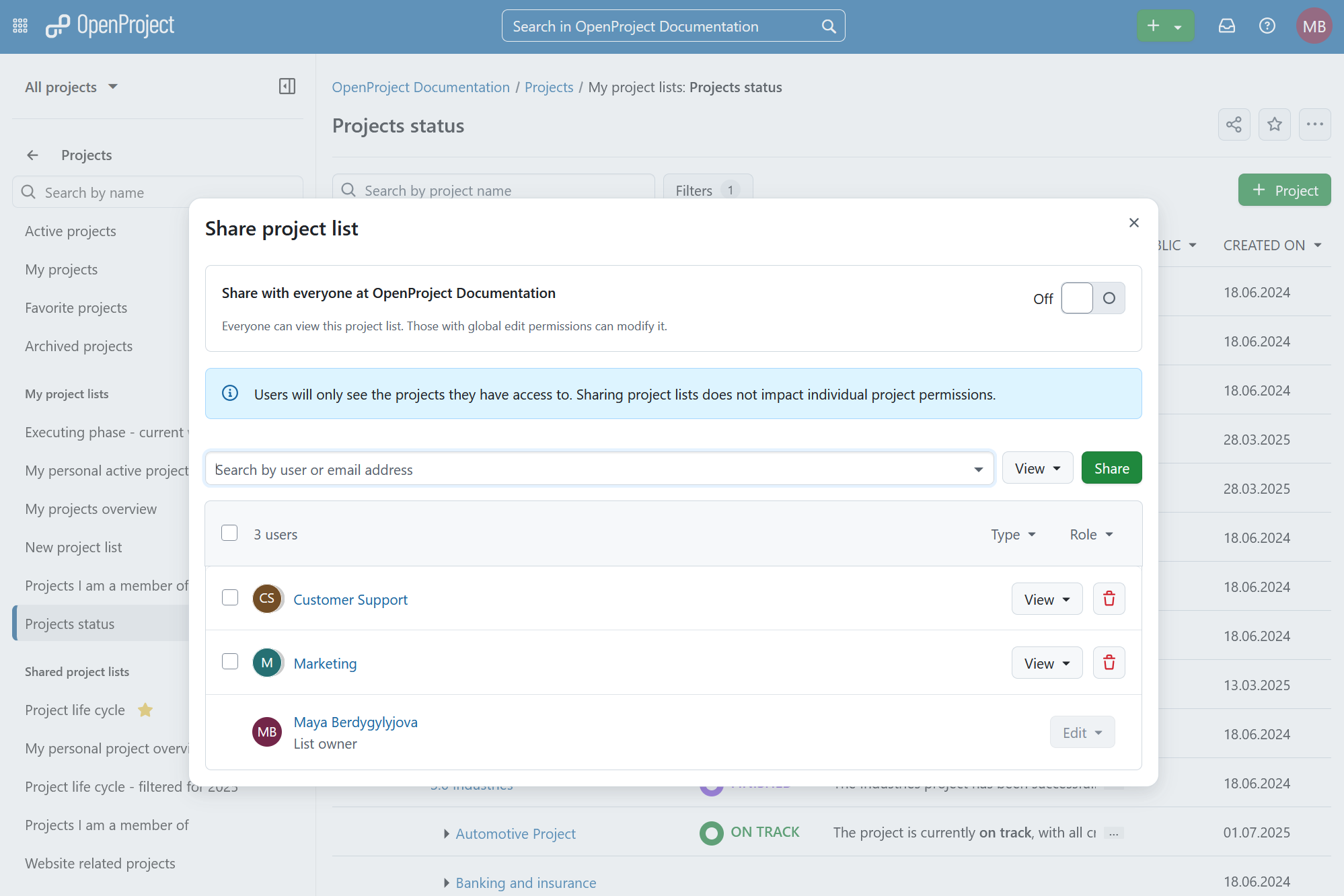Collapse the projects sidebar panel
Image resolution: width=1344 pixels, height=896 pixels.
[x=287, y=86]
